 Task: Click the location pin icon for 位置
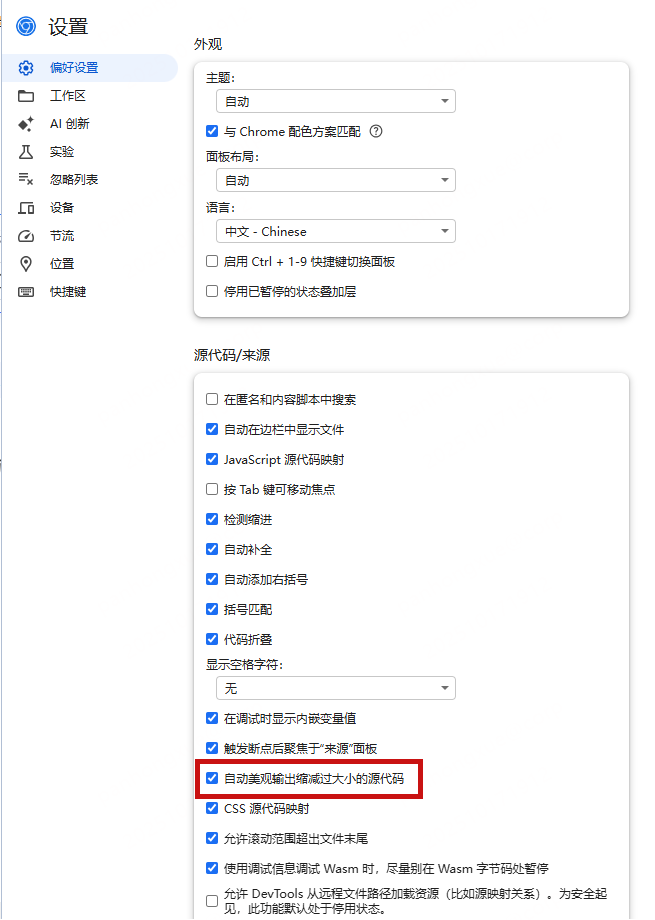click(x=27, y=264)
